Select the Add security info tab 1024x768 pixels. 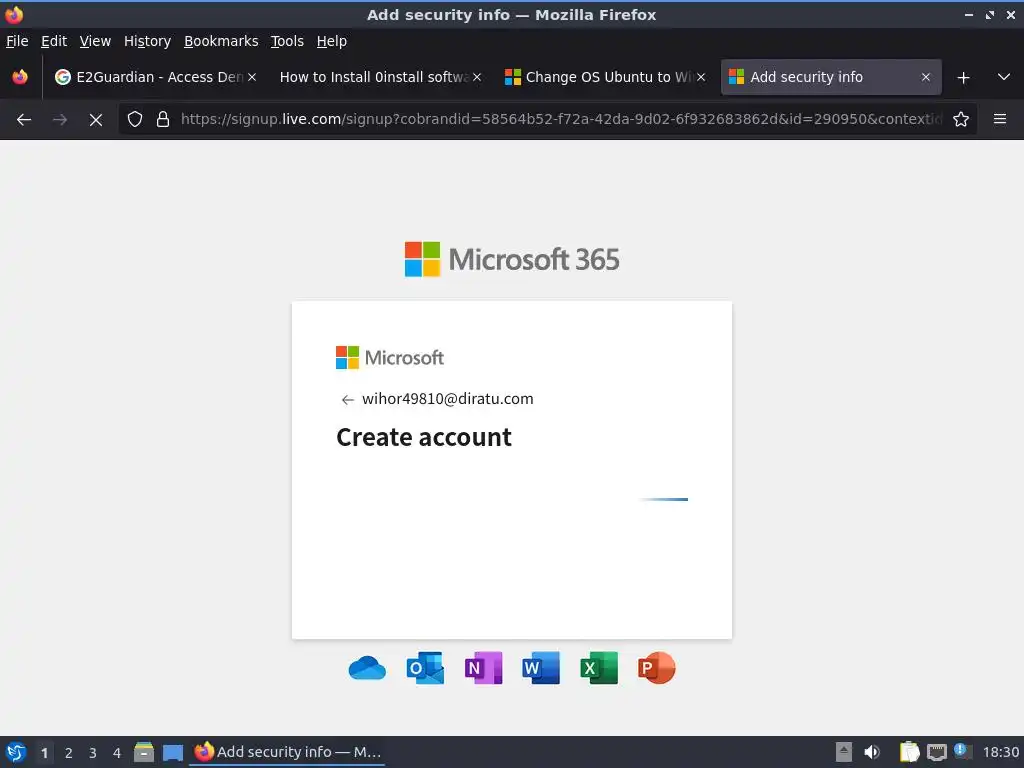[x=831, y=77]
